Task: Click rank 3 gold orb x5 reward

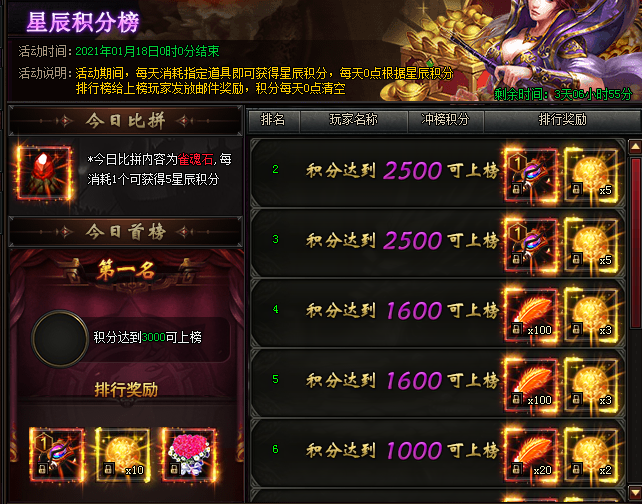Action: (591, 245)
